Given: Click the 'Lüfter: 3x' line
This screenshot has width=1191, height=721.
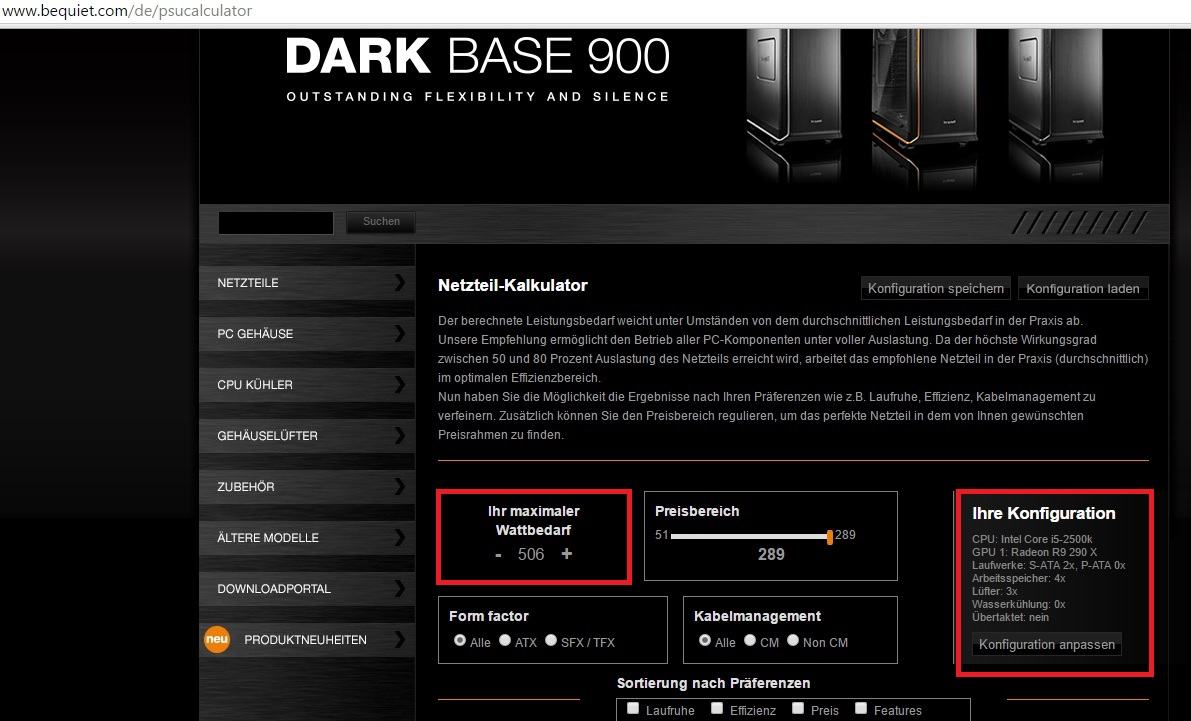Looking at the screenshot, I should click(x=995, y=591).
